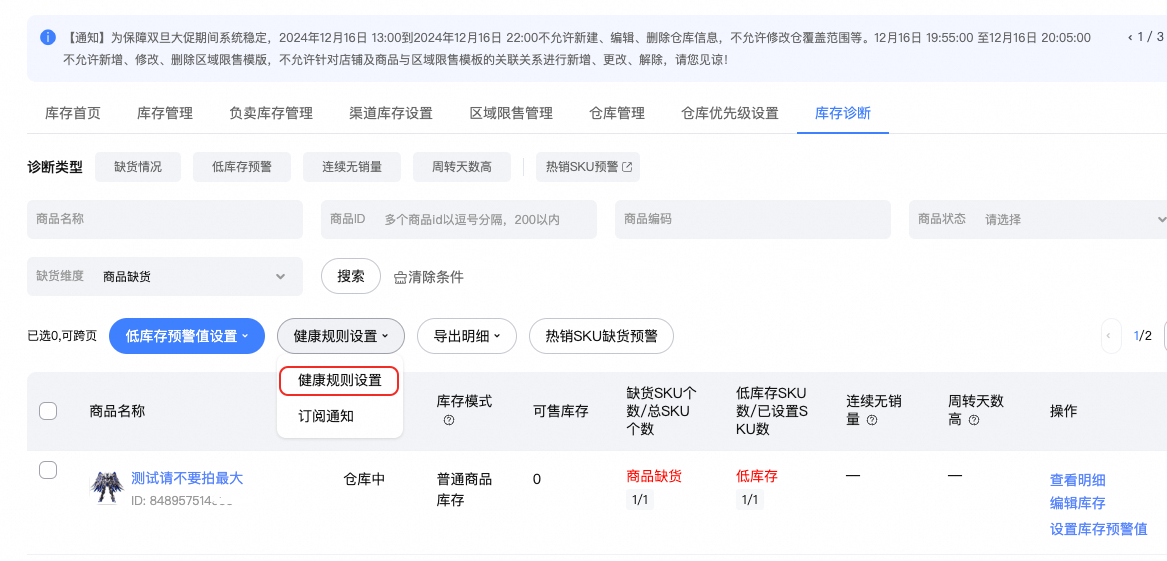
Task: Click the 1 / 3 notice counter
Action: tap(1152, 36)
